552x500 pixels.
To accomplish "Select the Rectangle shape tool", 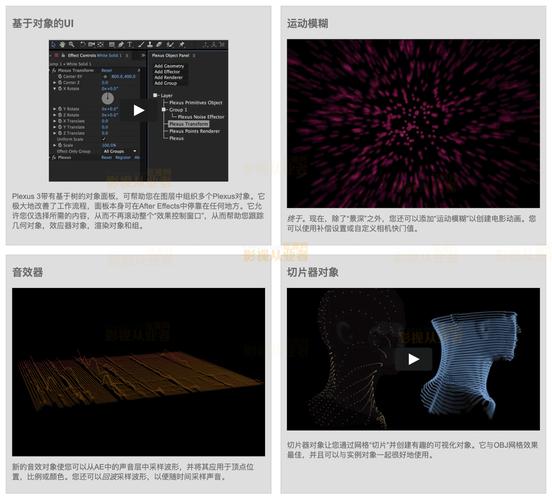I will point(112,44).
